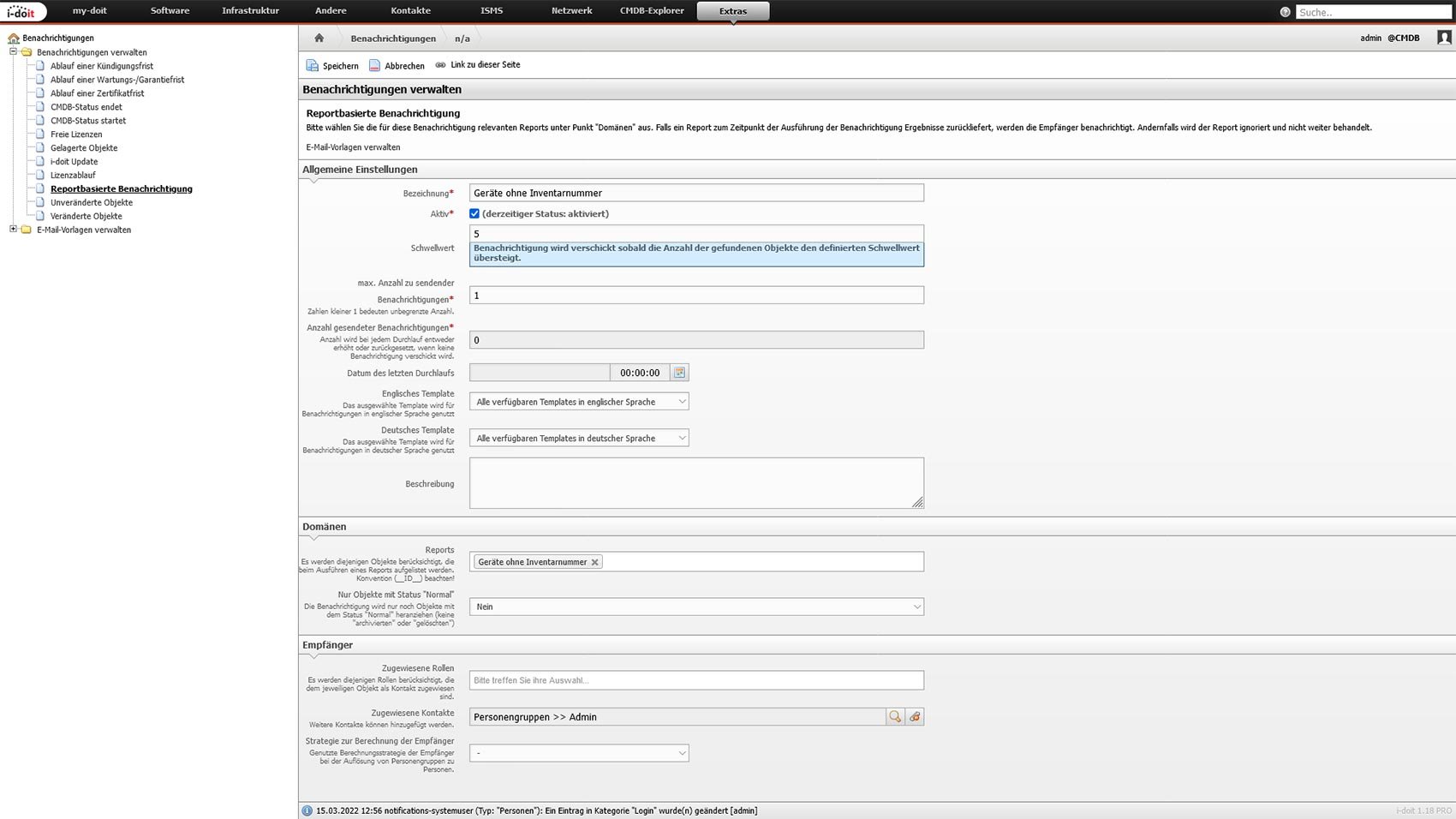
Task: Click the Suche search box
Action: point(1373,12)
